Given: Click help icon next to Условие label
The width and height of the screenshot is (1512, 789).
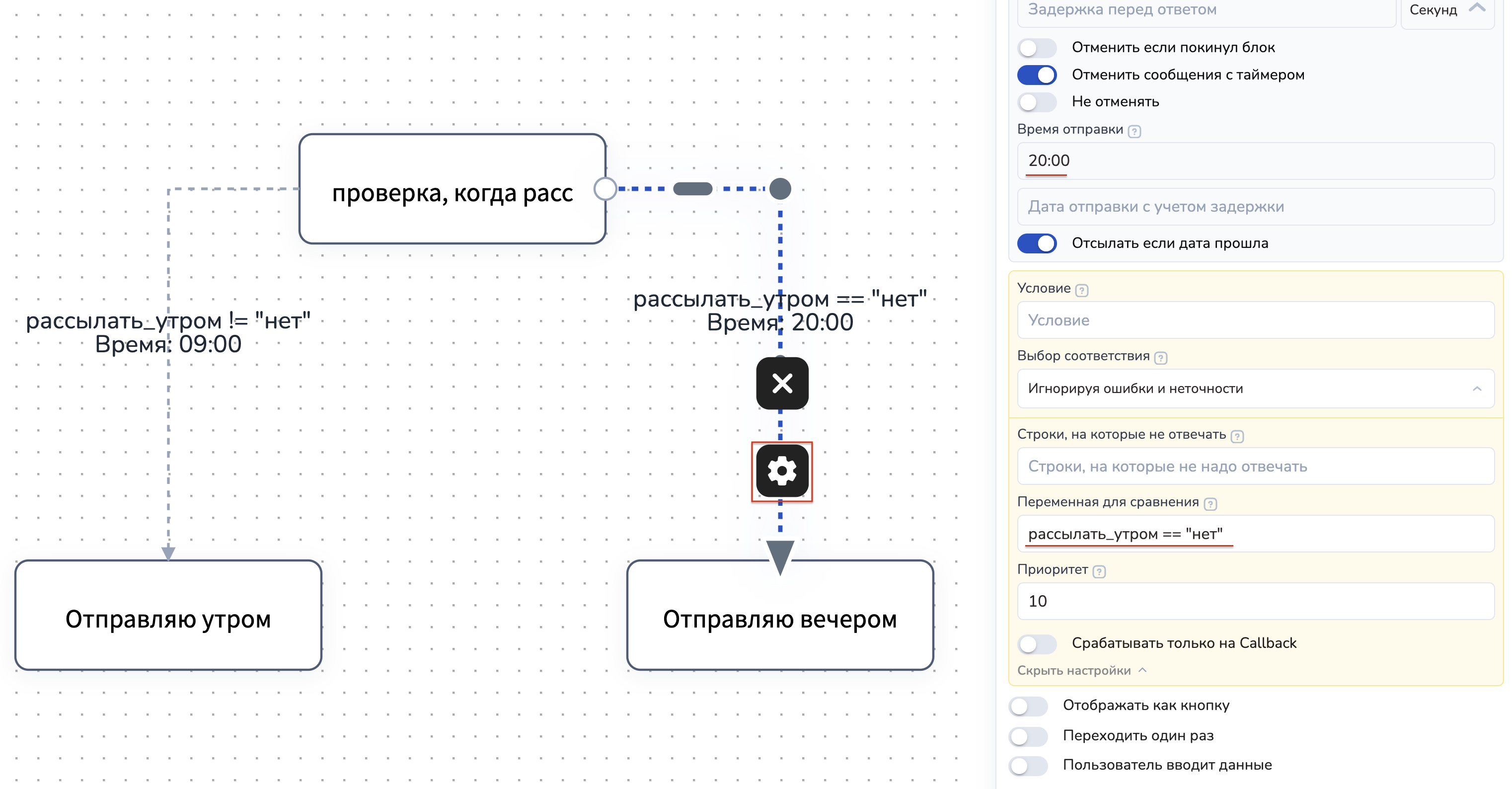Looking at the screenshot, I should [x=1082, y=290].
